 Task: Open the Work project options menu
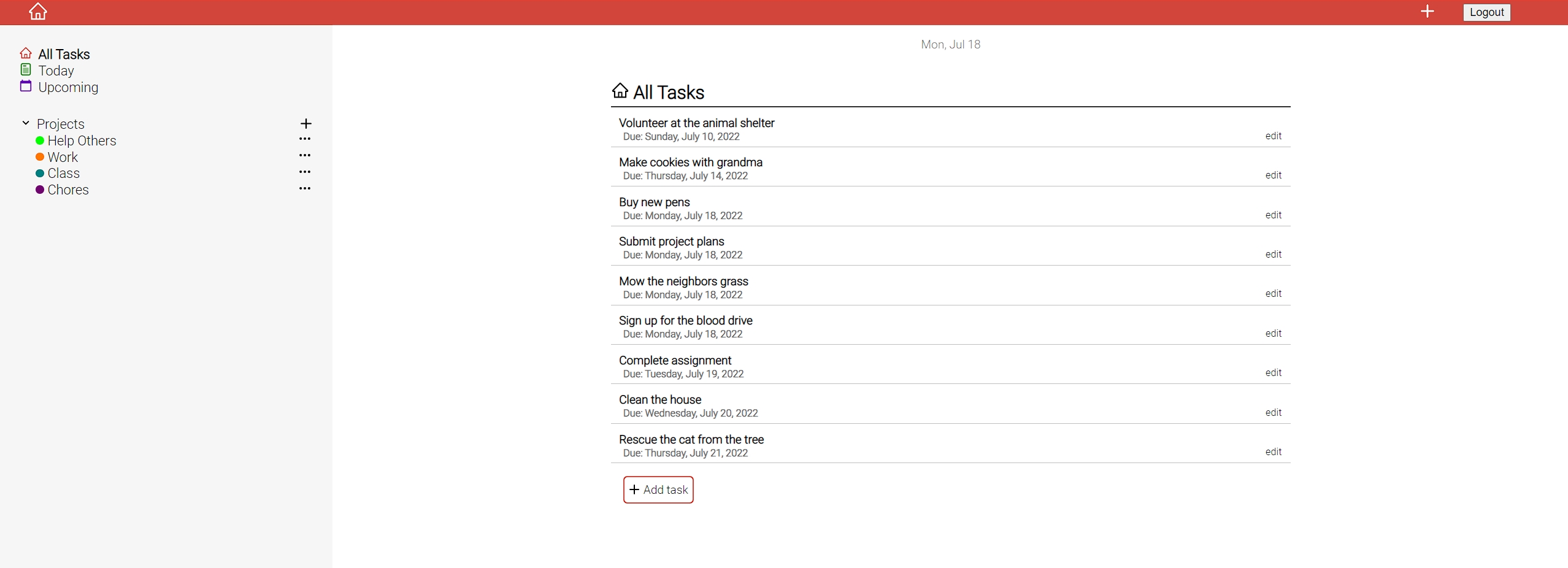click(304, 156)
